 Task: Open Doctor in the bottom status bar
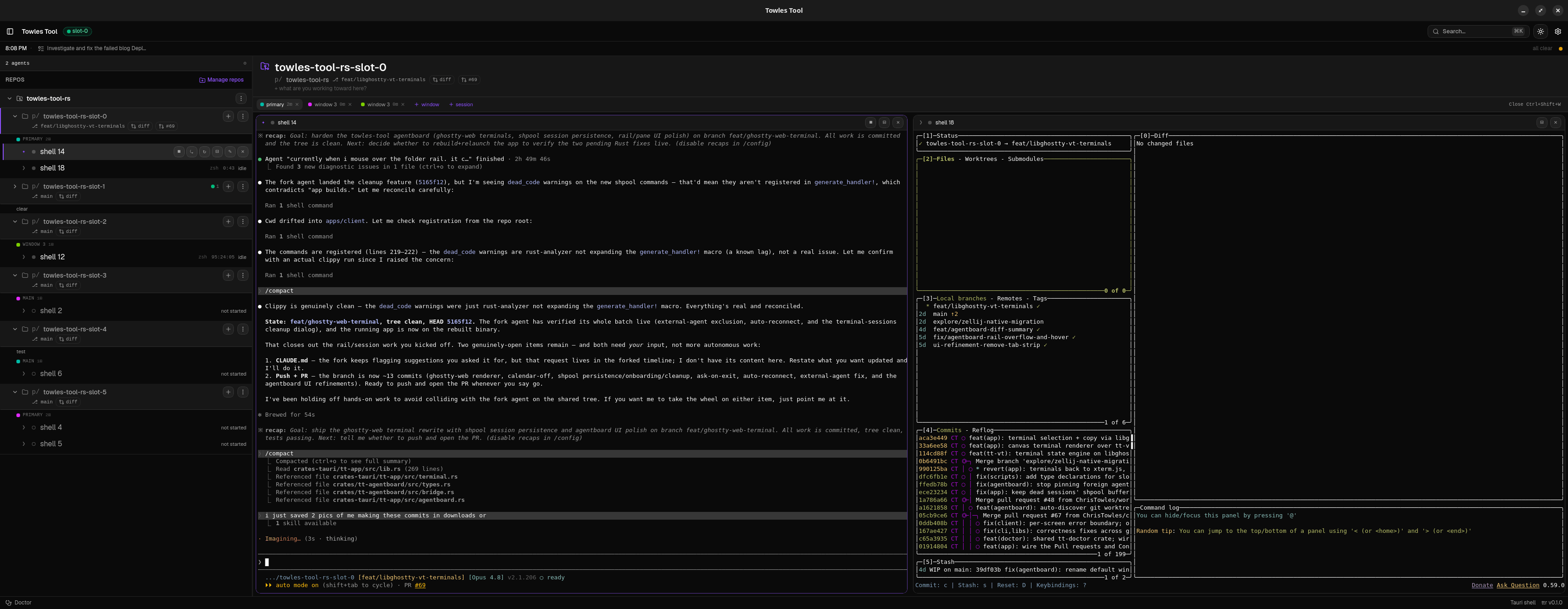coord(18,603)
